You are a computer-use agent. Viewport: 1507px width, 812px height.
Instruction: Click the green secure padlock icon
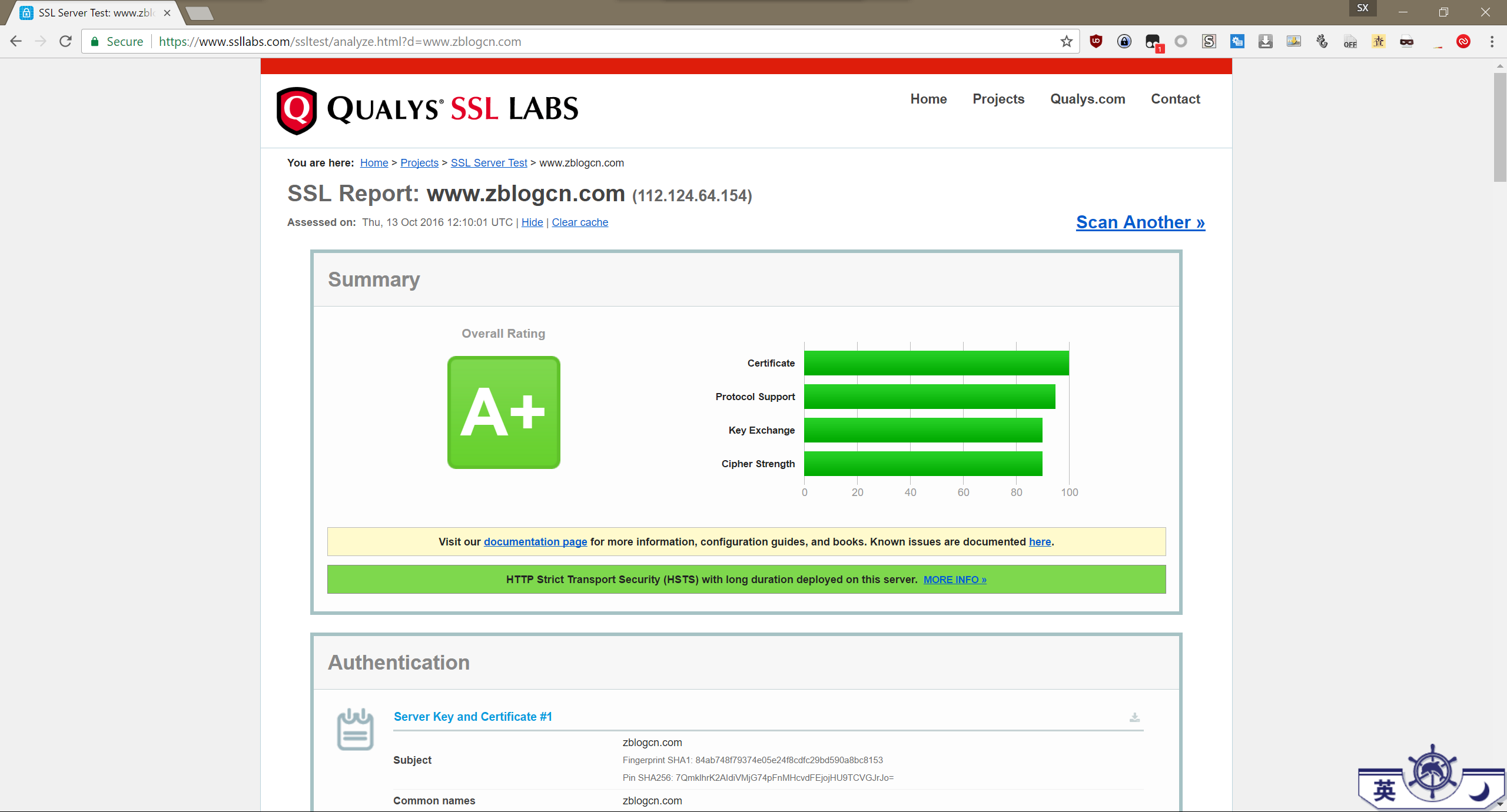[x=94, y=41]
